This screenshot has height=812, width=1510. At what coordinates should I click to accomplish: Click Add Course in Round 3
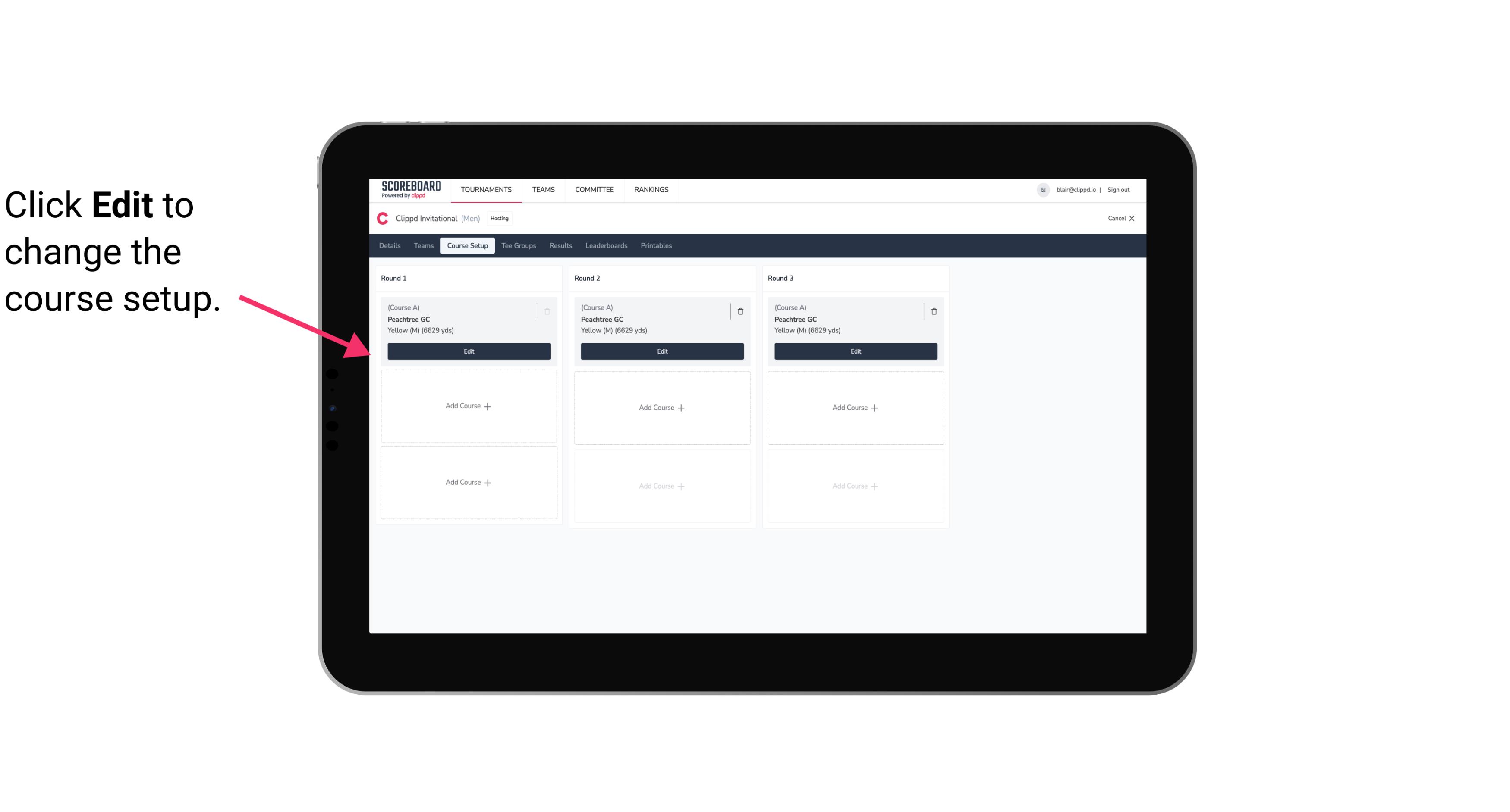855,407
